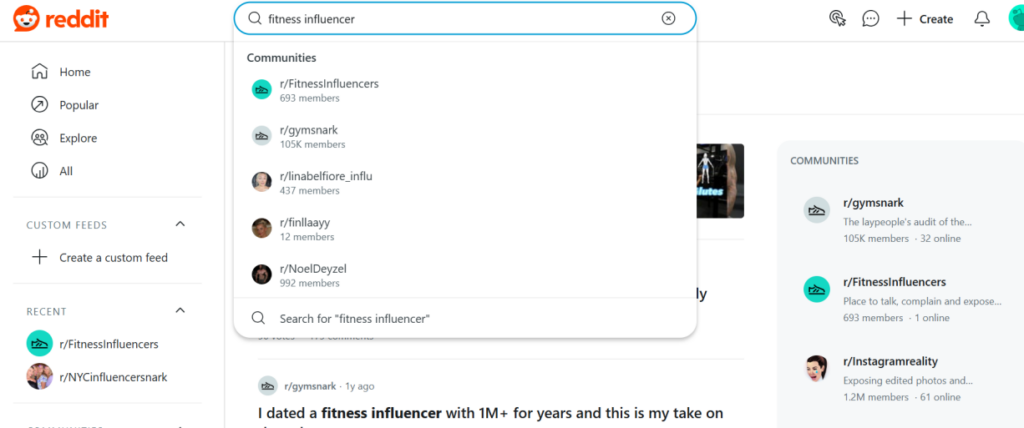Select r/gymsnark suggestion with 105K members

464,137
